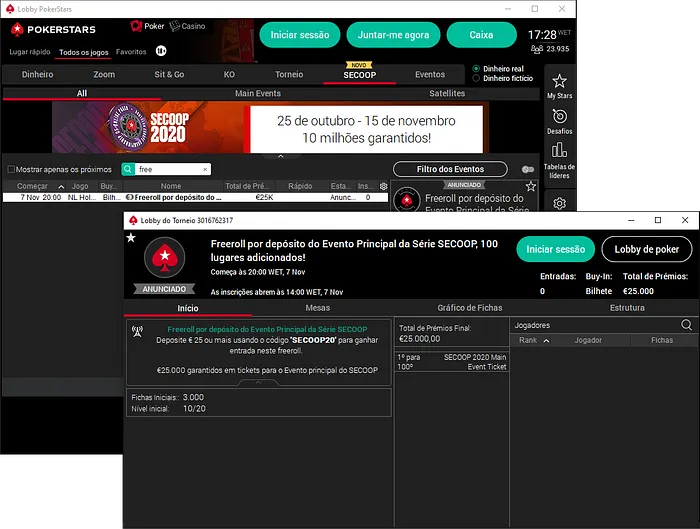The image size is (700, 529).
Task: Open Mesas tab in tournament lobby
Action: point(317,308)
